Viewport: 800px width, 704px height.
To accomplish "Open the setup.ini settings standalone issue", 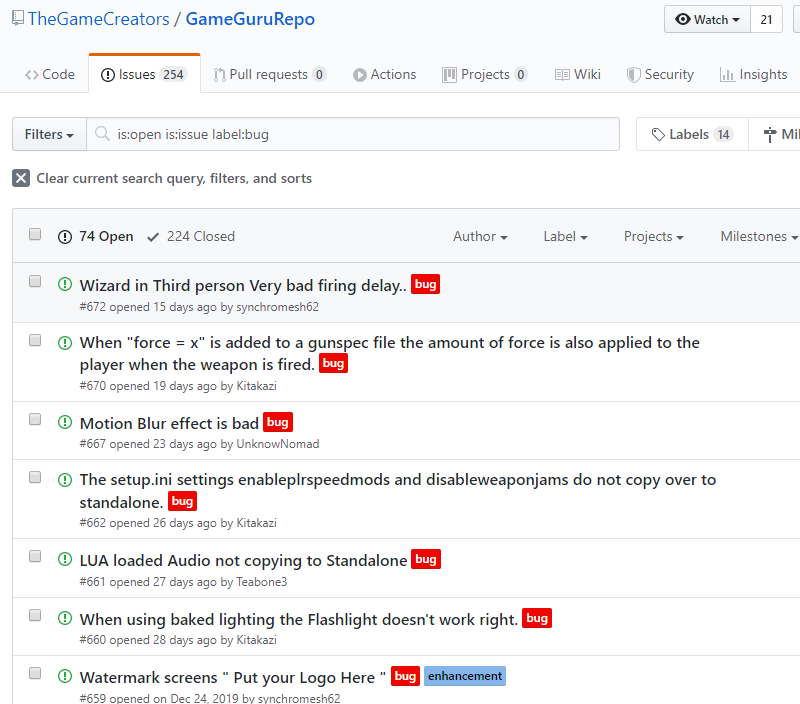I will [x=397, y=491].
